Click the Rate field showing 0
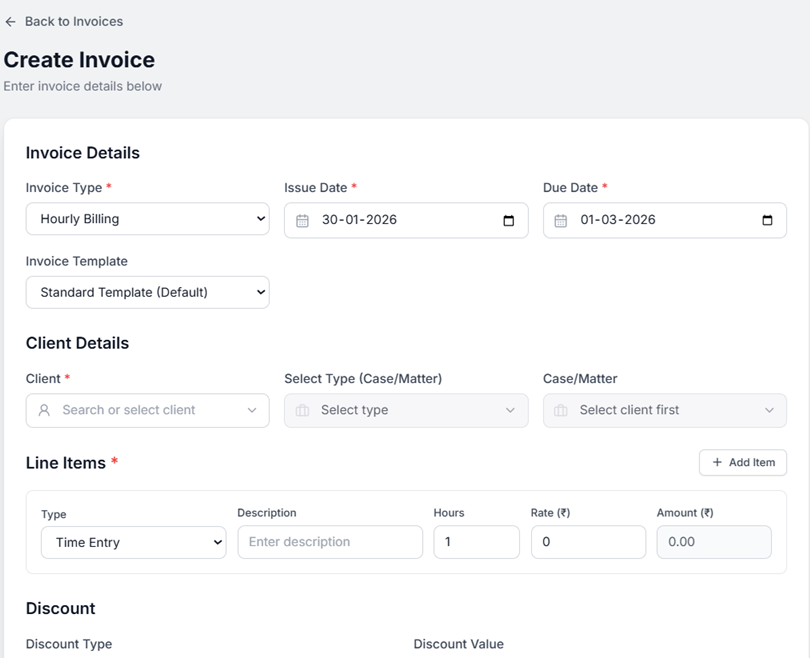Screen dimensions: 810x669 (x=588, y=542)
